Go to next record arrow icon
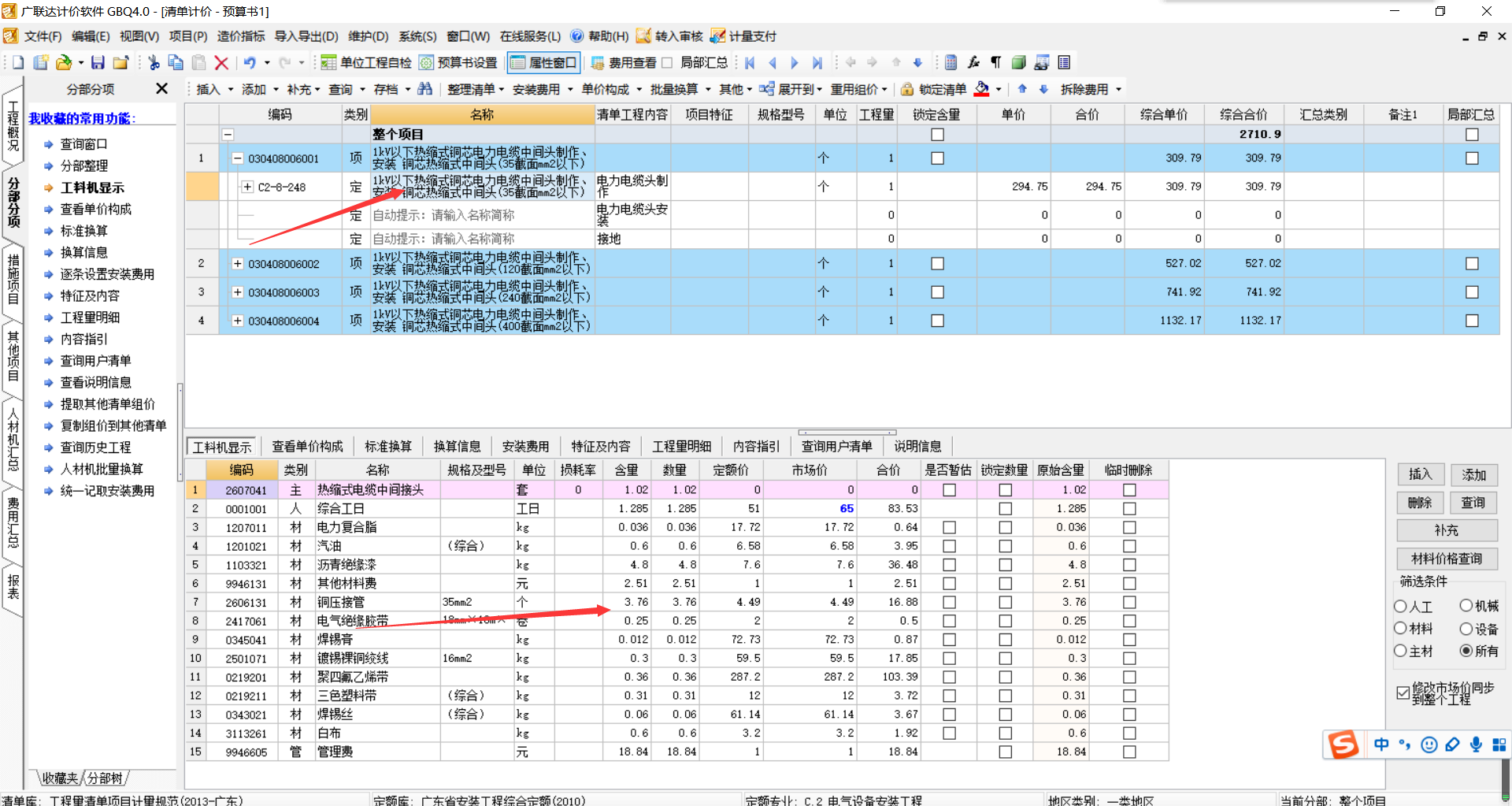 pos(794,63)
